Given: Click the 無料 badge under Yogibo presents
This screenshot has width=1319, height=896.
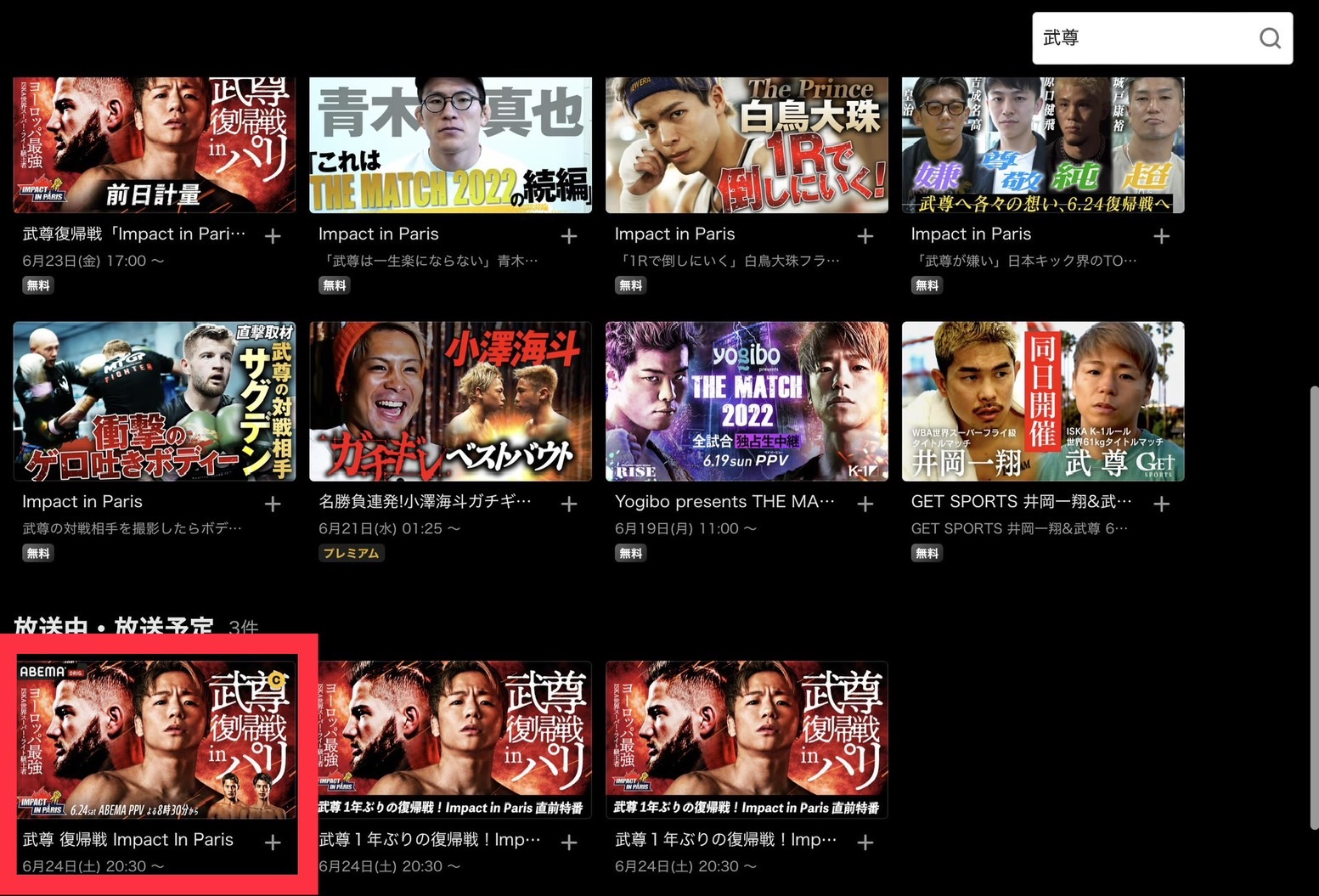Looking at the screenshot, I should [x=631, y=554].
